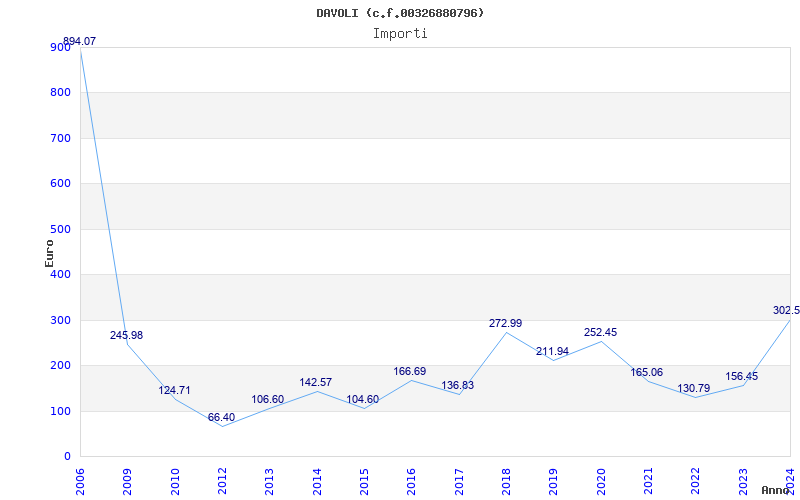Click the data label 66.40
The height and width of the screenshot is (500, 800).
point(221,417)
